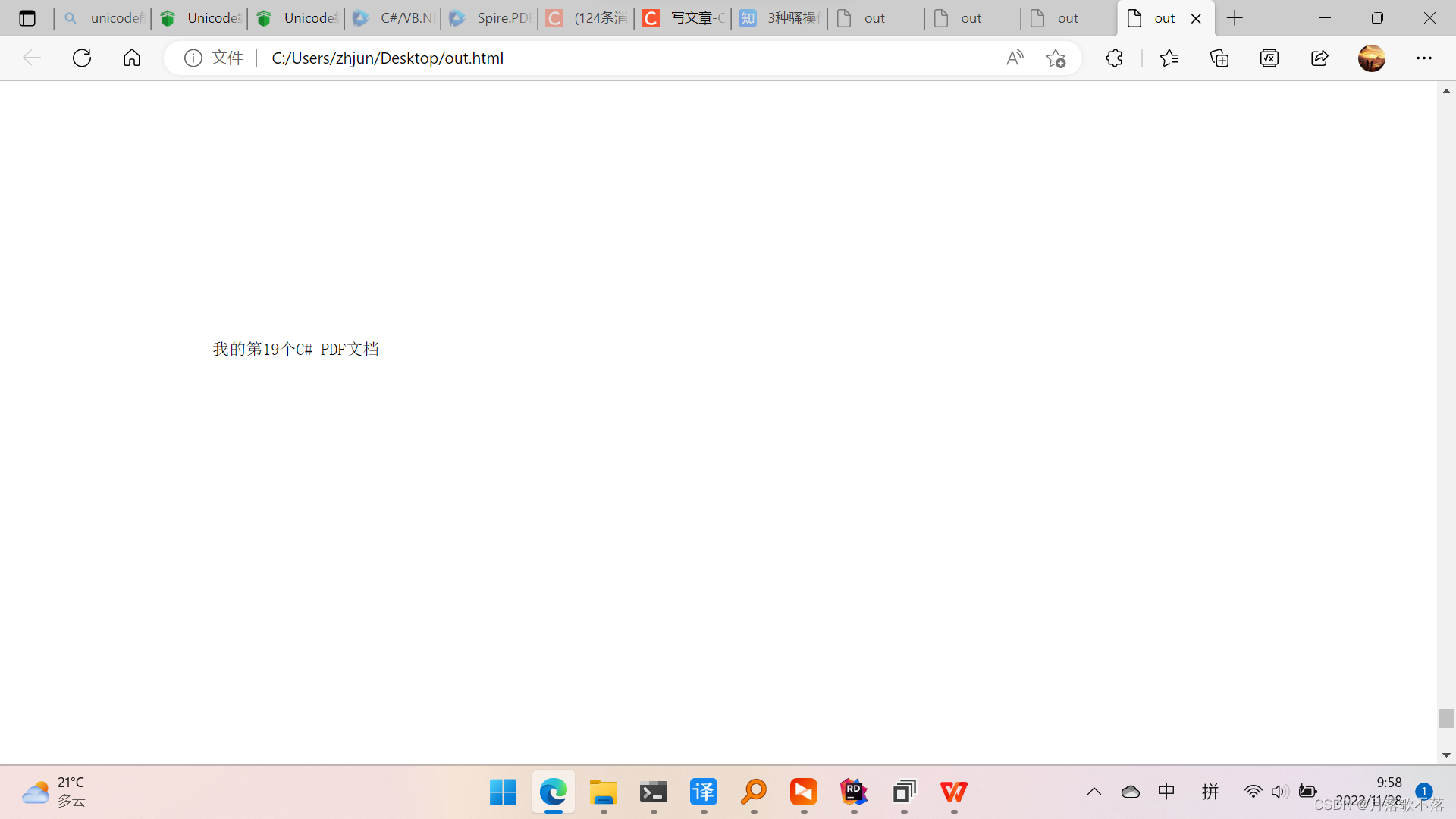Open the Collections icon

click(x=1219, y=58)
